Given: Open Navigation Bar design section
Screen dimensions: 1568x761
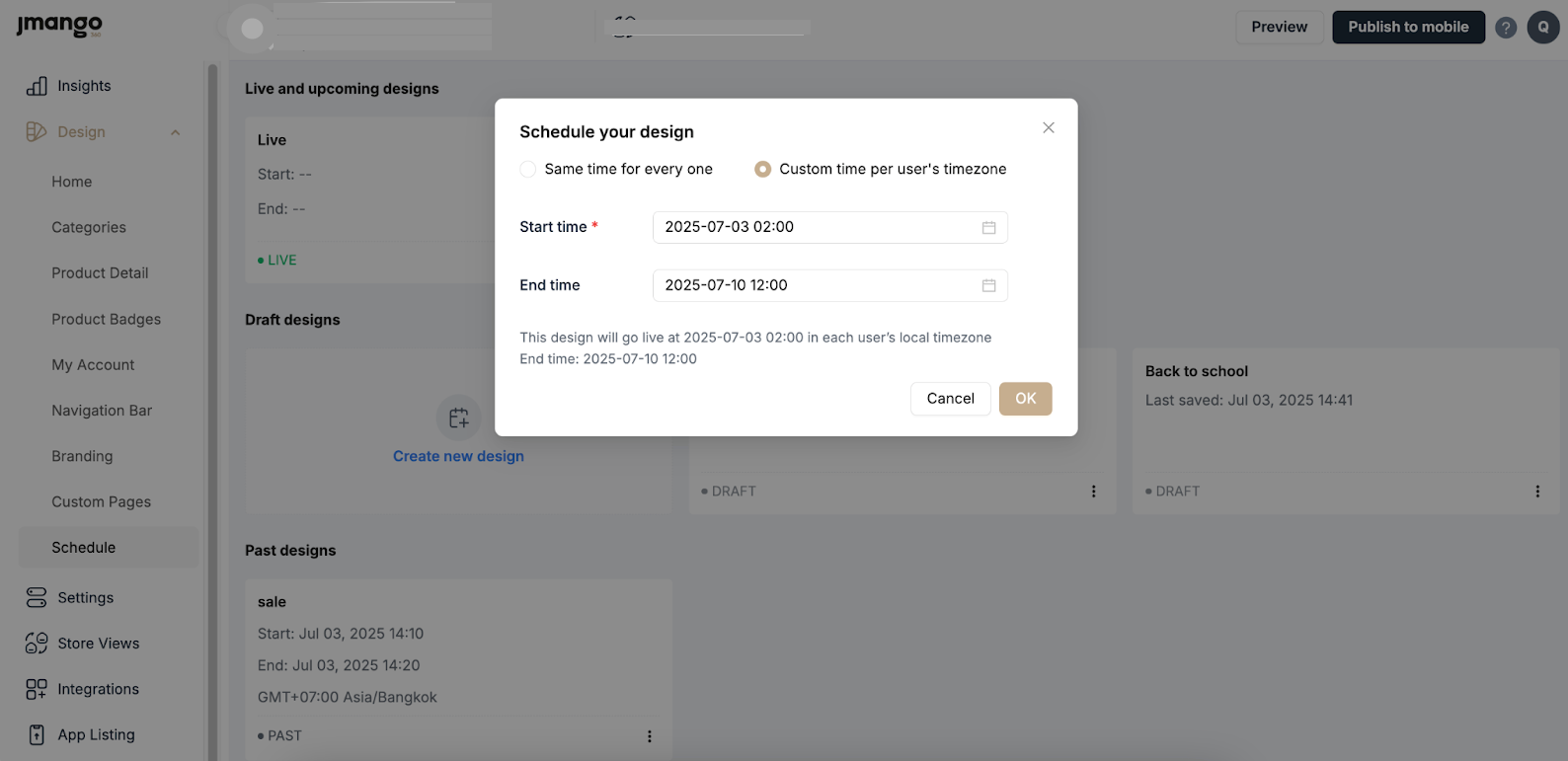Looking at the screenshot, I should [x=102, y=411].
